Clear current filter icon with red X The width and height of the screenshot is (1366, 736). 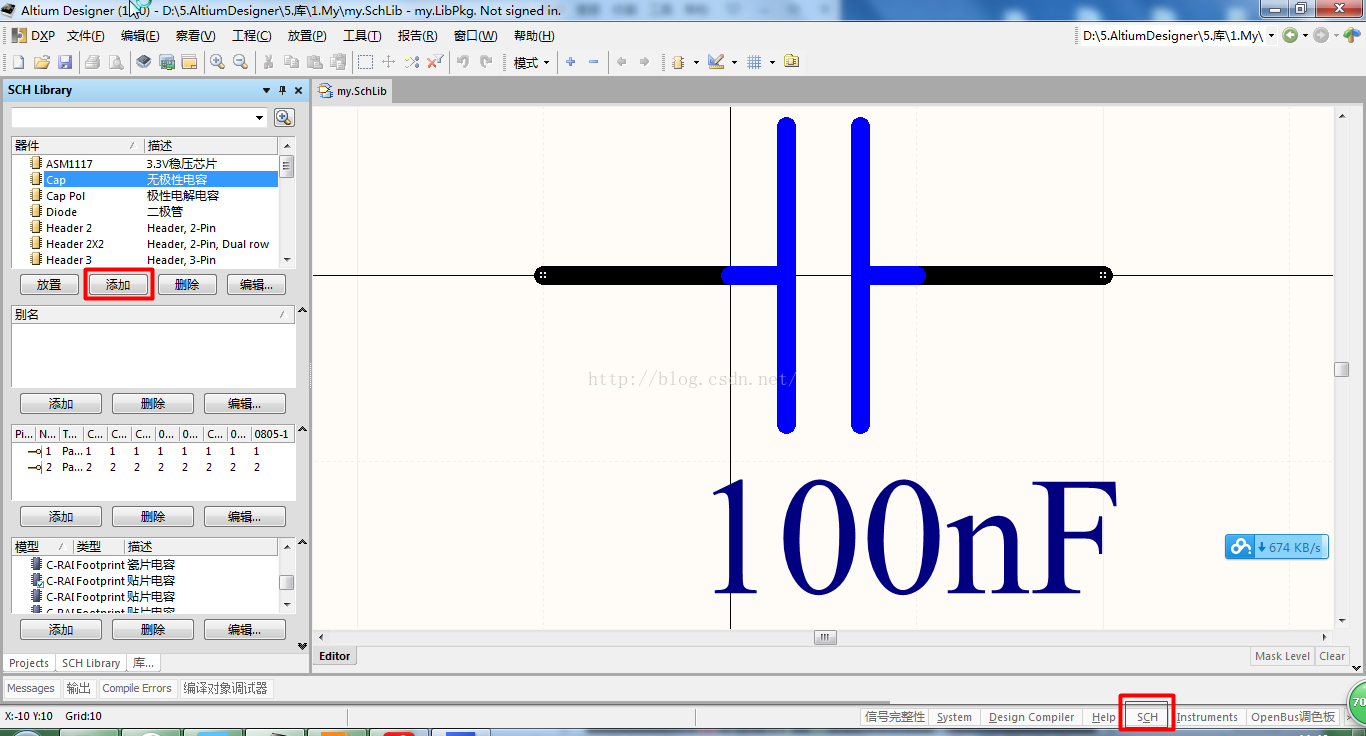click(435, 62)
